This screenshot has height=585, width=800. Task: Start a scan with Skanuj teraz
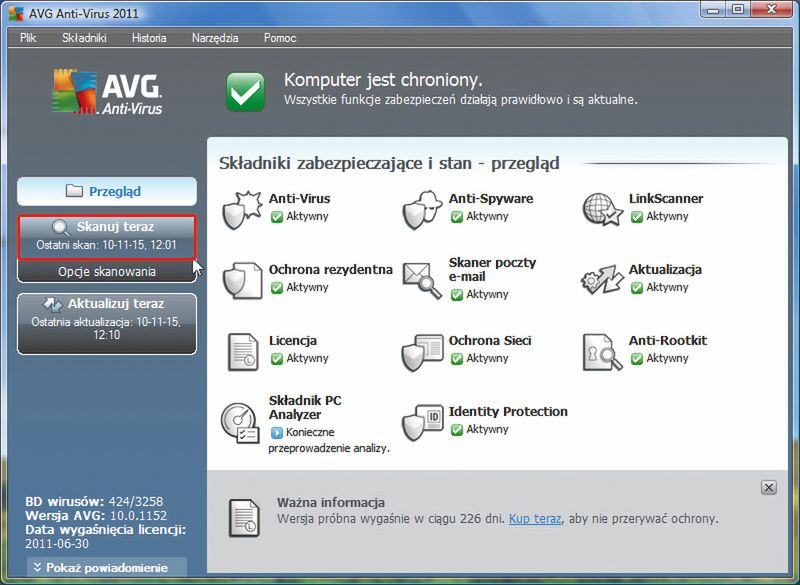pos(106,224)
